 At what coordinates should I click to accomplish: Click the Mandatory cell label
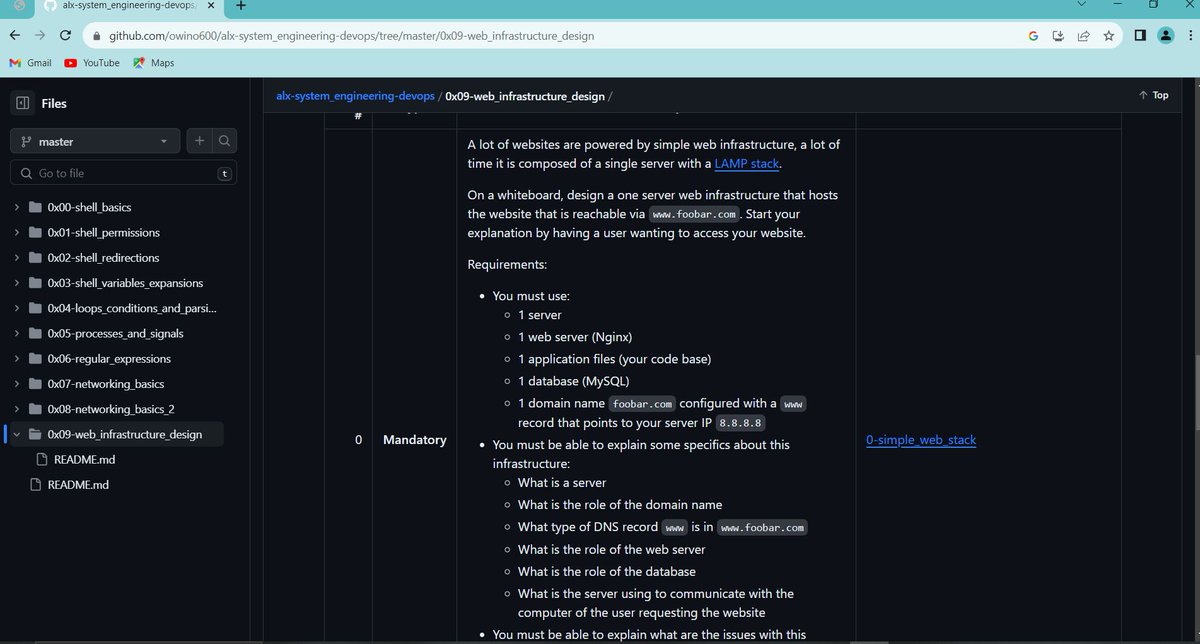tap(415, 440)
